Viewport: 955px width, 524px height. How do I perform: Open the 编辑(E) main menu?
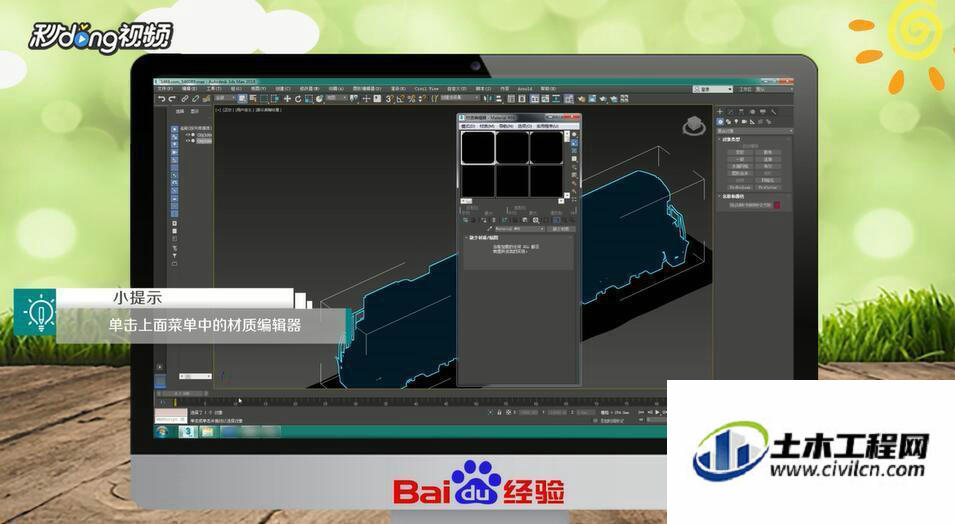tap(189, 88)
